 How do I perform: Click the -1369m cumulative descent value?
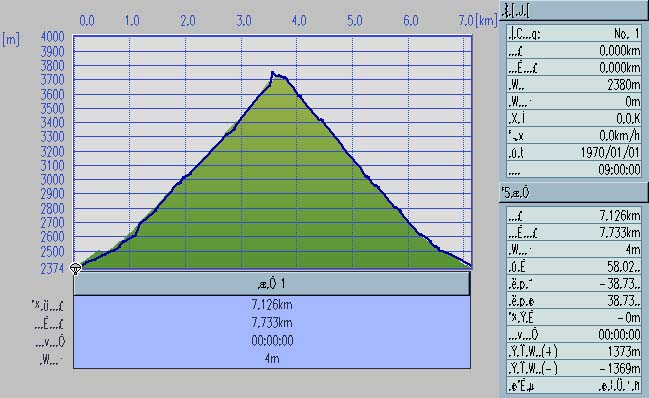(620, 369)
